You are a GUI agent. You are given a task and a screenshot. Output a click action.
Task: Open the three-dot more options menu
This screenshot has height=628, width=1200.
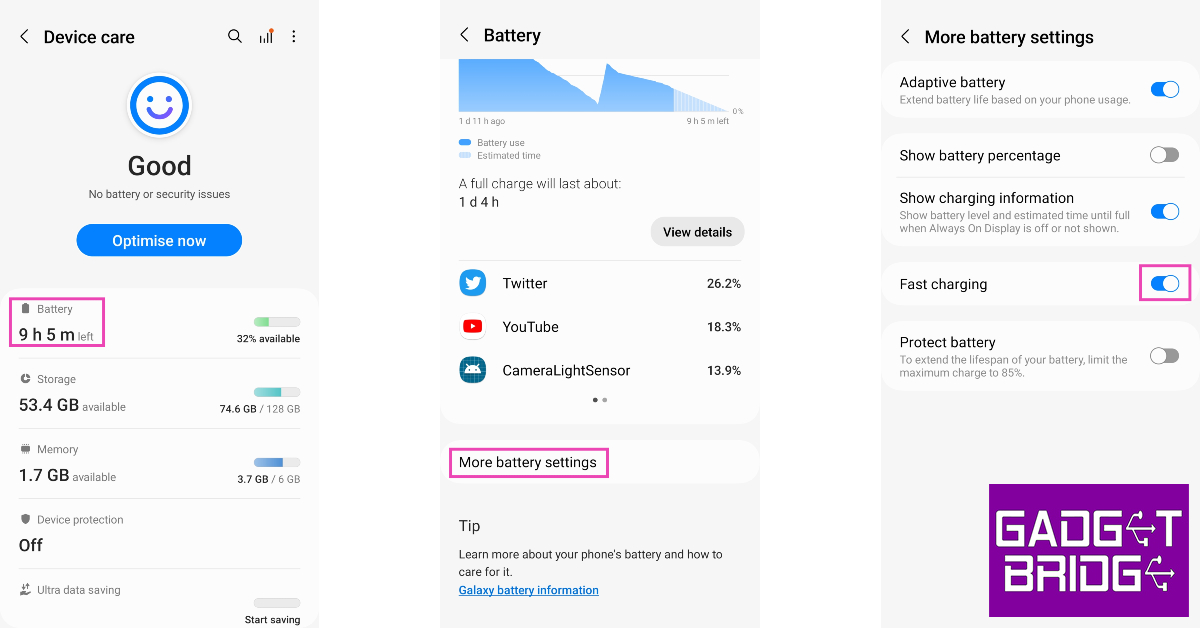pyautogui.click(x=294, y=37)
